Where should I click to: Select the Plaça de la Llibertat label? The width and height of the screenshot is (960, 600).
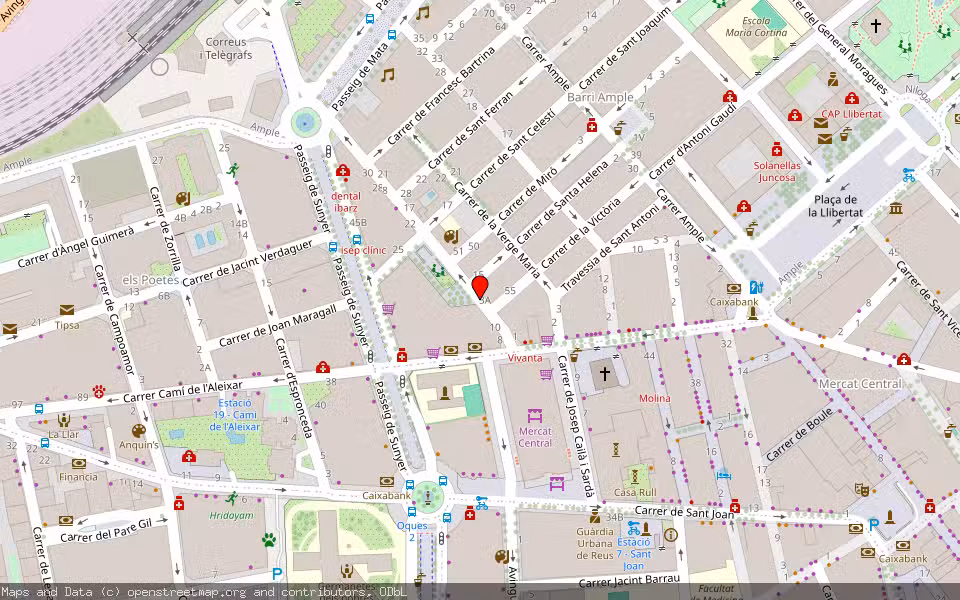click(836, 206)
